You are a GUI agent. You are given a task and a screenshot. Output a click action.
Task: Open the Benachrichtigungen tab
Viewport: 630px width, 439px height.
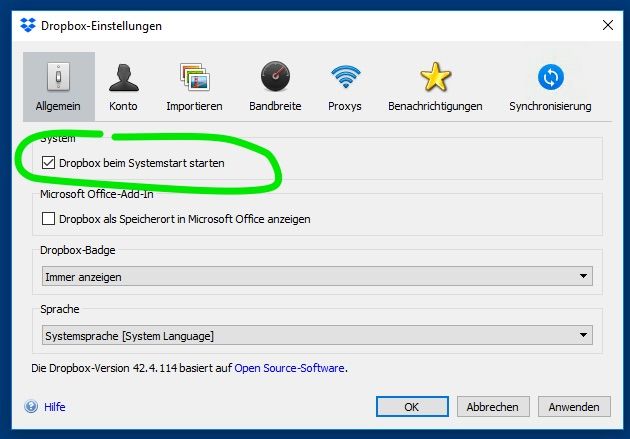(x=435, y=86)
